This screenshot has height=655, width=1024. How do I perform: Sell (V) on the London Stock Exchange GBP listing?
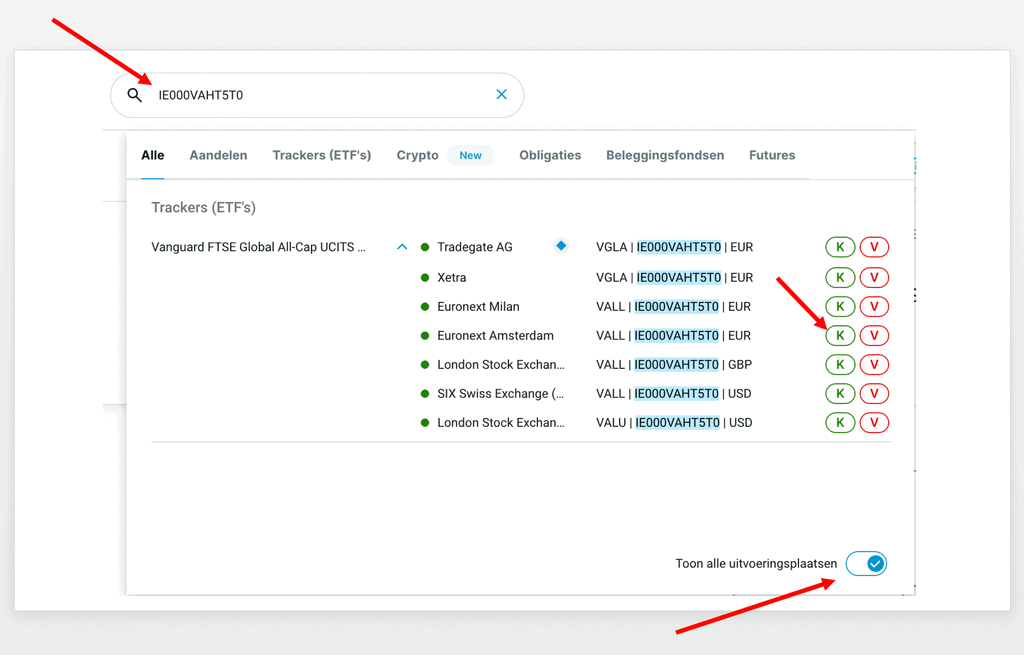(x=874, y=364)
